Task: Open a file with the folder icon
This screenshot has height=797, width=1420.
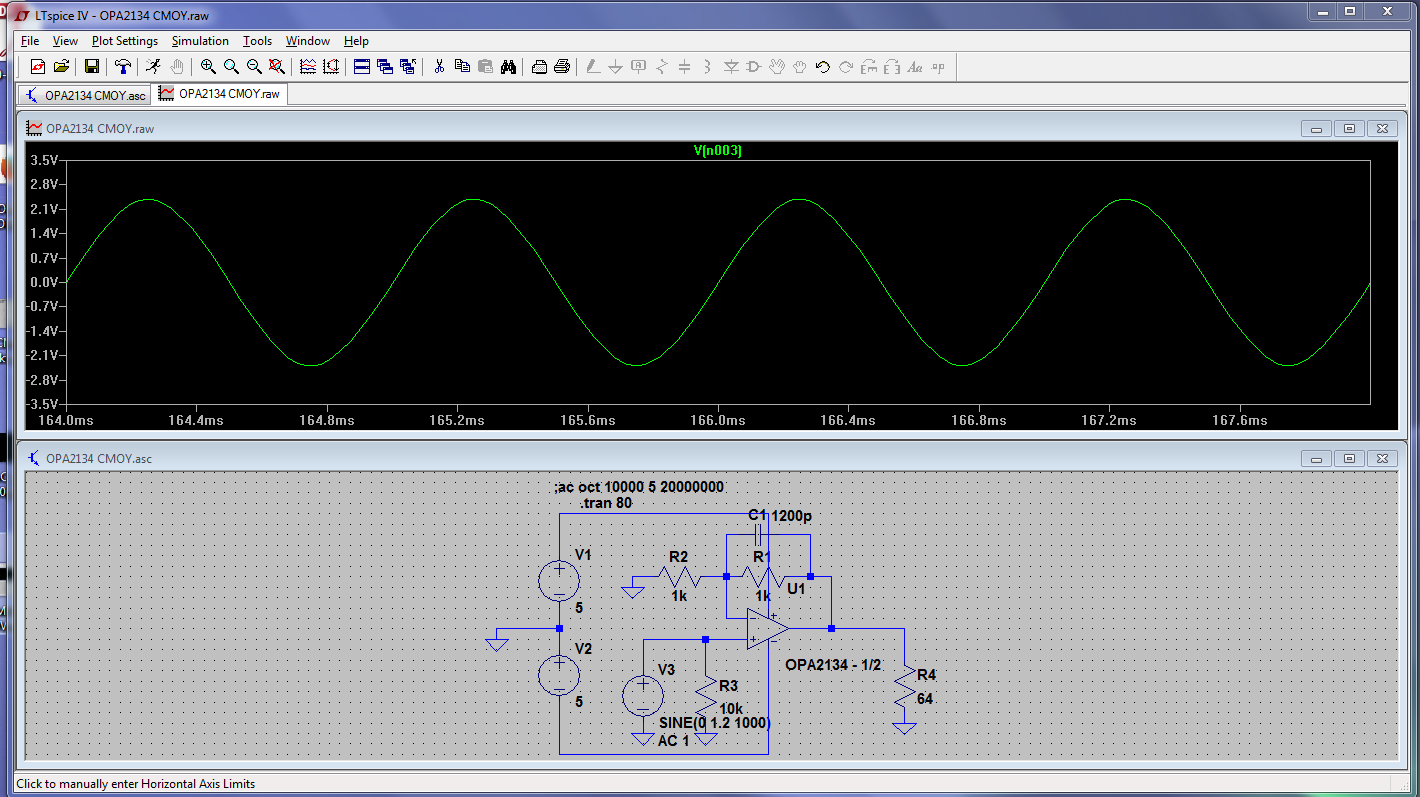Action: pos(62,67)
